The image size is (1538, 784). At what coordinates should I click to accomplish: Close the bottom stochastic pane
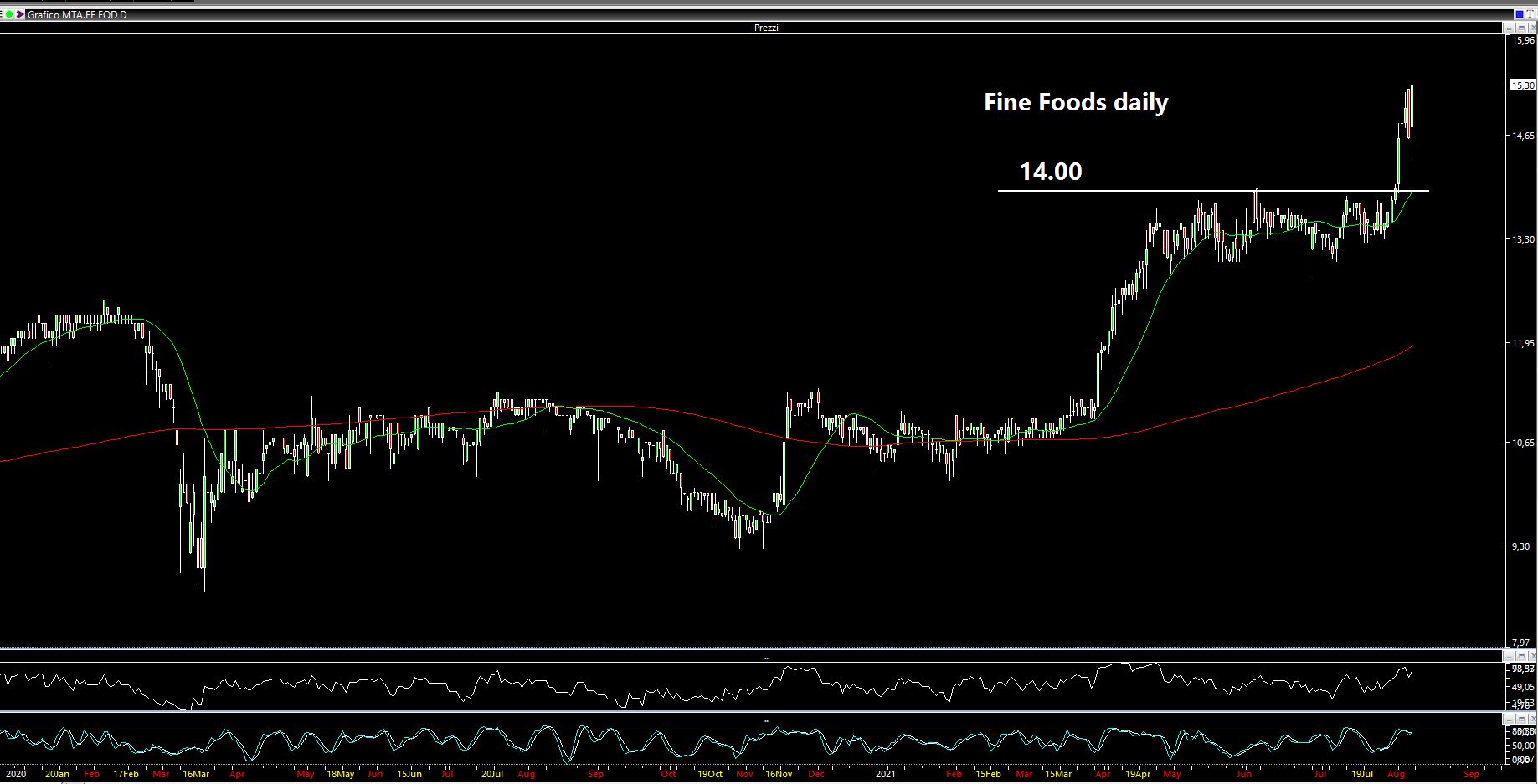tap(1533, 720)
